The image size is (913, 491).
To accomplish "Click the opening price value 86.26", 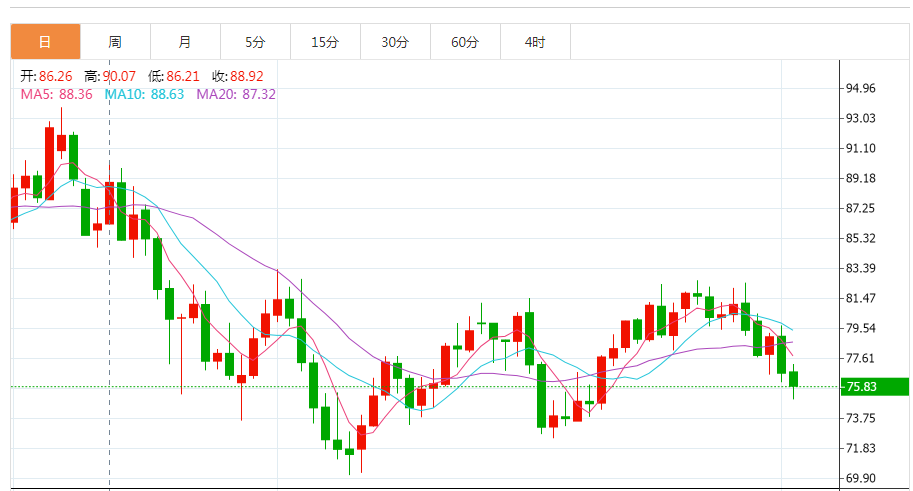I will pos(56,76).
